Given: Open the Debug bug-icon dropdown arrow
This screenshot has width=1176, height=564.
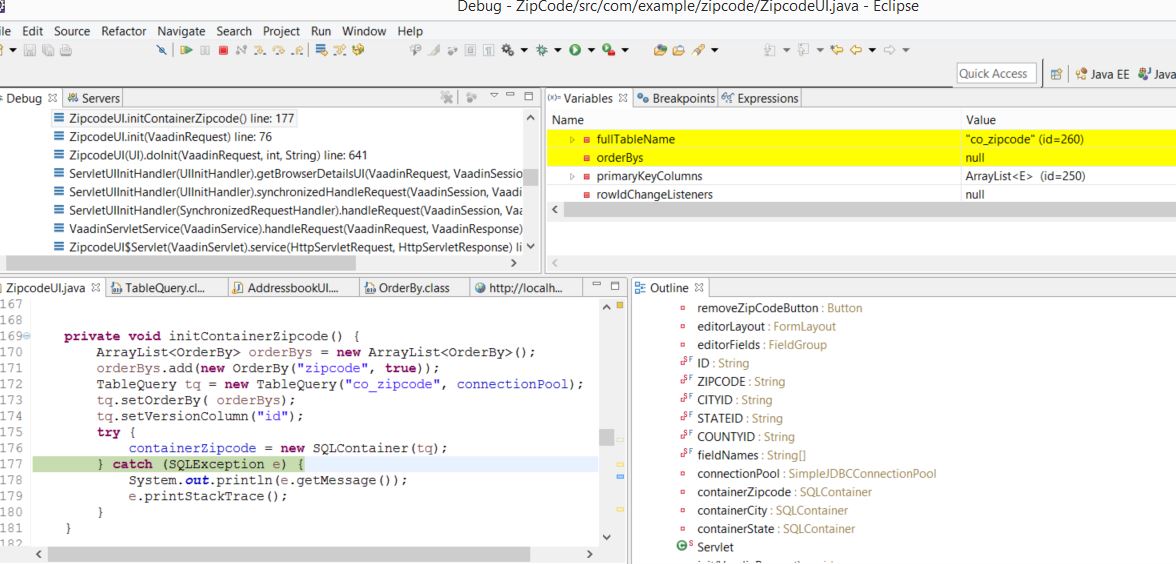Looking at the screenshot, I should [557, 50].
